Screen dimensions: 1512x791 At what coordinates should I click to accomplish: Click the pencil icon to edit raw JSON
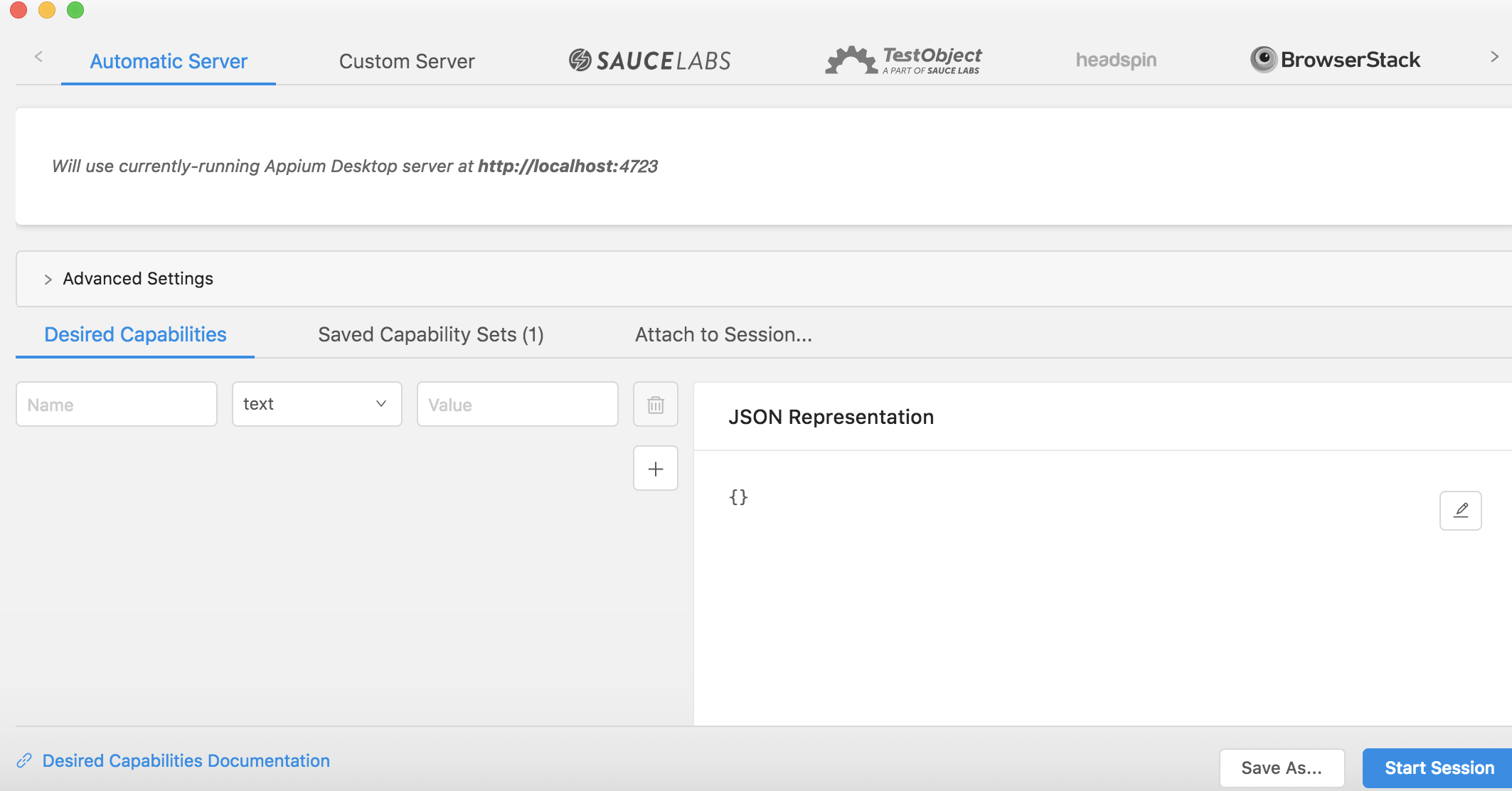click(x=1460, y=510)
